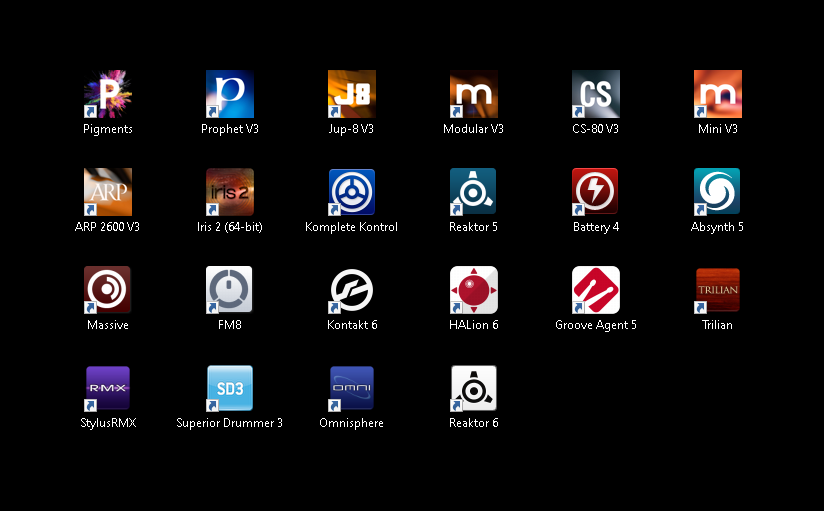
Task: Click the "Superior Drummer 3" label text
Action: click(230, 423)
